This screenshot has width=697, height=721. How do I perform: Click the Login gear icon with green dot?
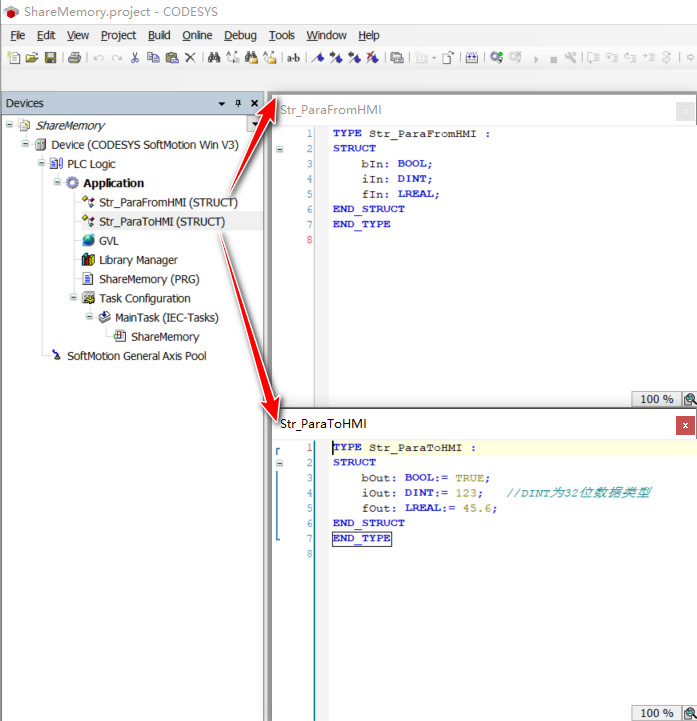coord(497,57)
